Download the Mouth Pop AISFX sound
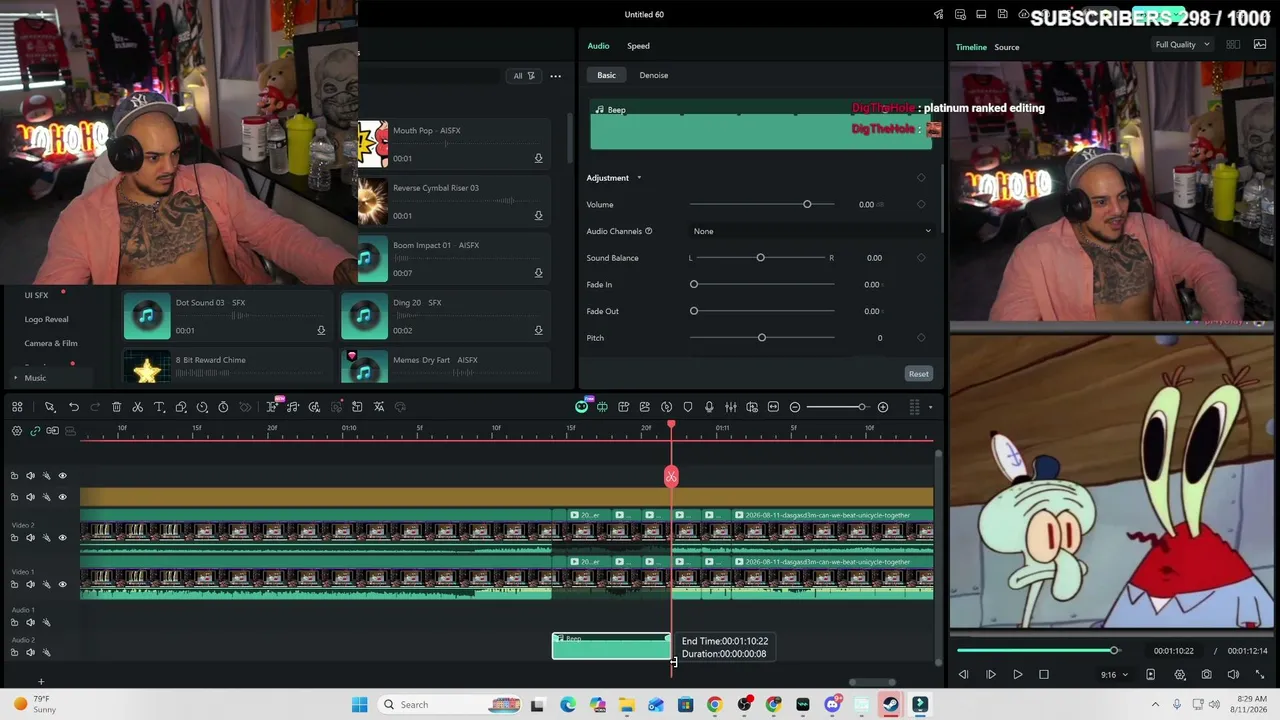 [x=538, y=158]
